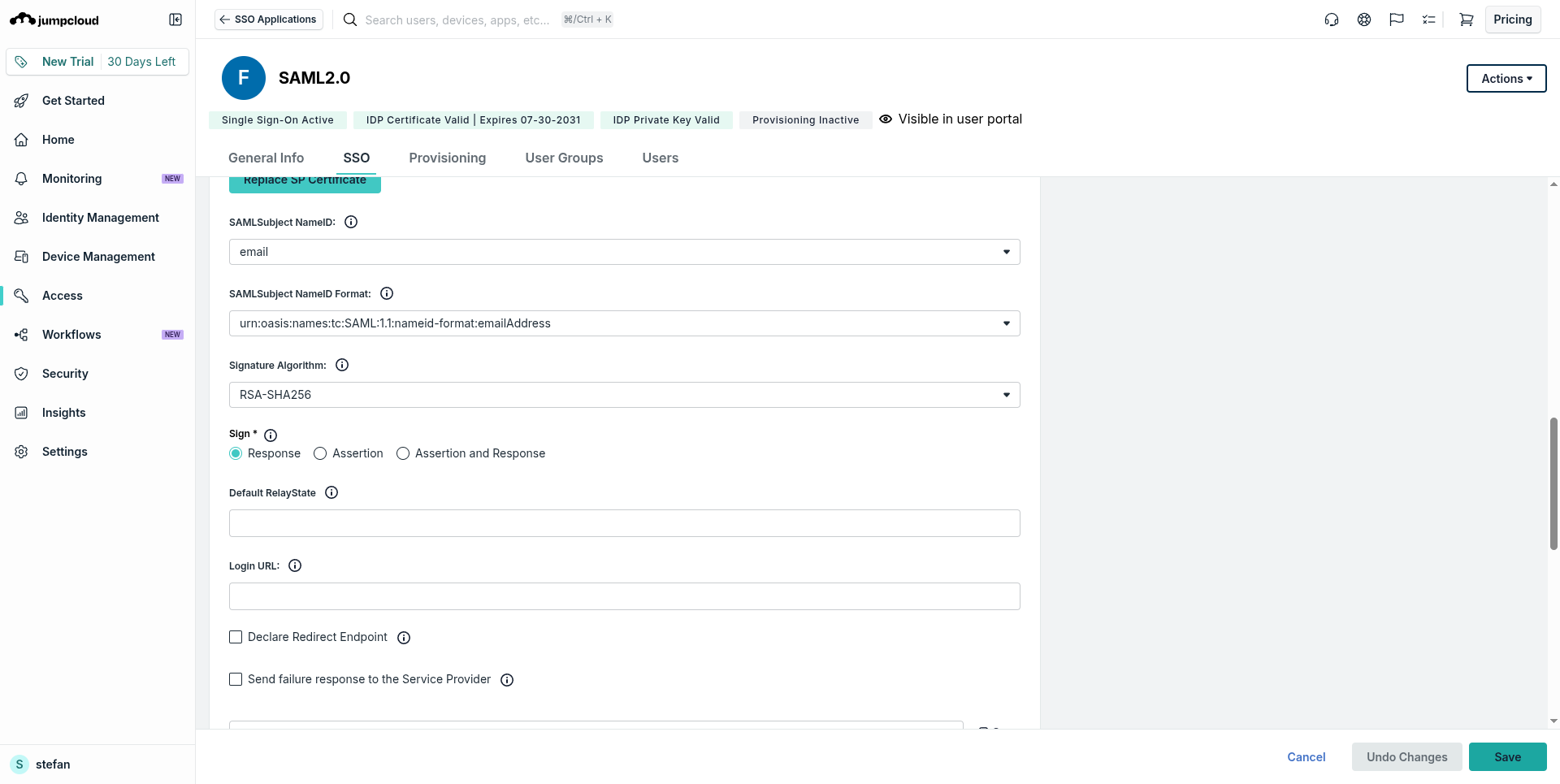Click the scrollbar down arrow
This screenshot has width=1560, height=784.
[1553, 721]
